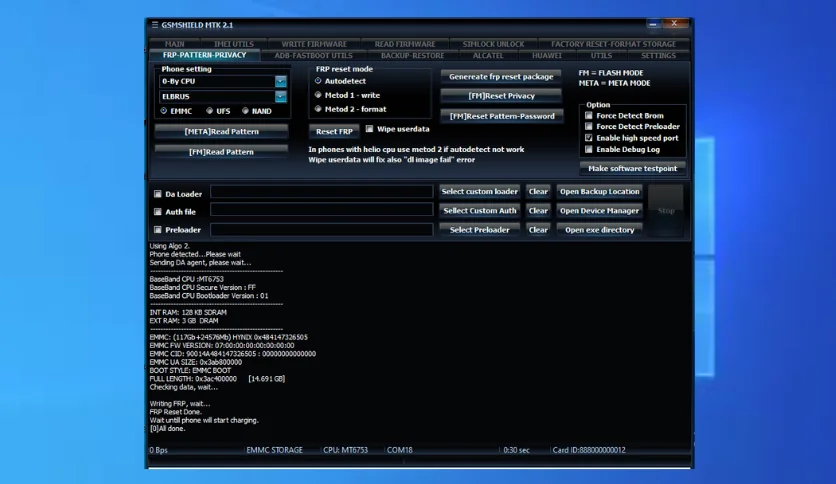Open the BACKUP-RESTORE tab

(x=412, y=55)
